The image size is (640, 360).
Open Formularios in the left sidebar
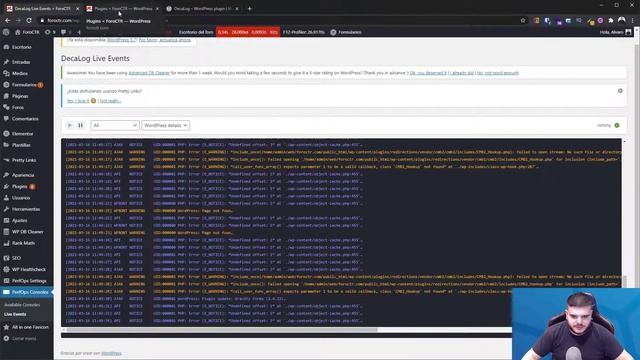(x=24, y=85)
